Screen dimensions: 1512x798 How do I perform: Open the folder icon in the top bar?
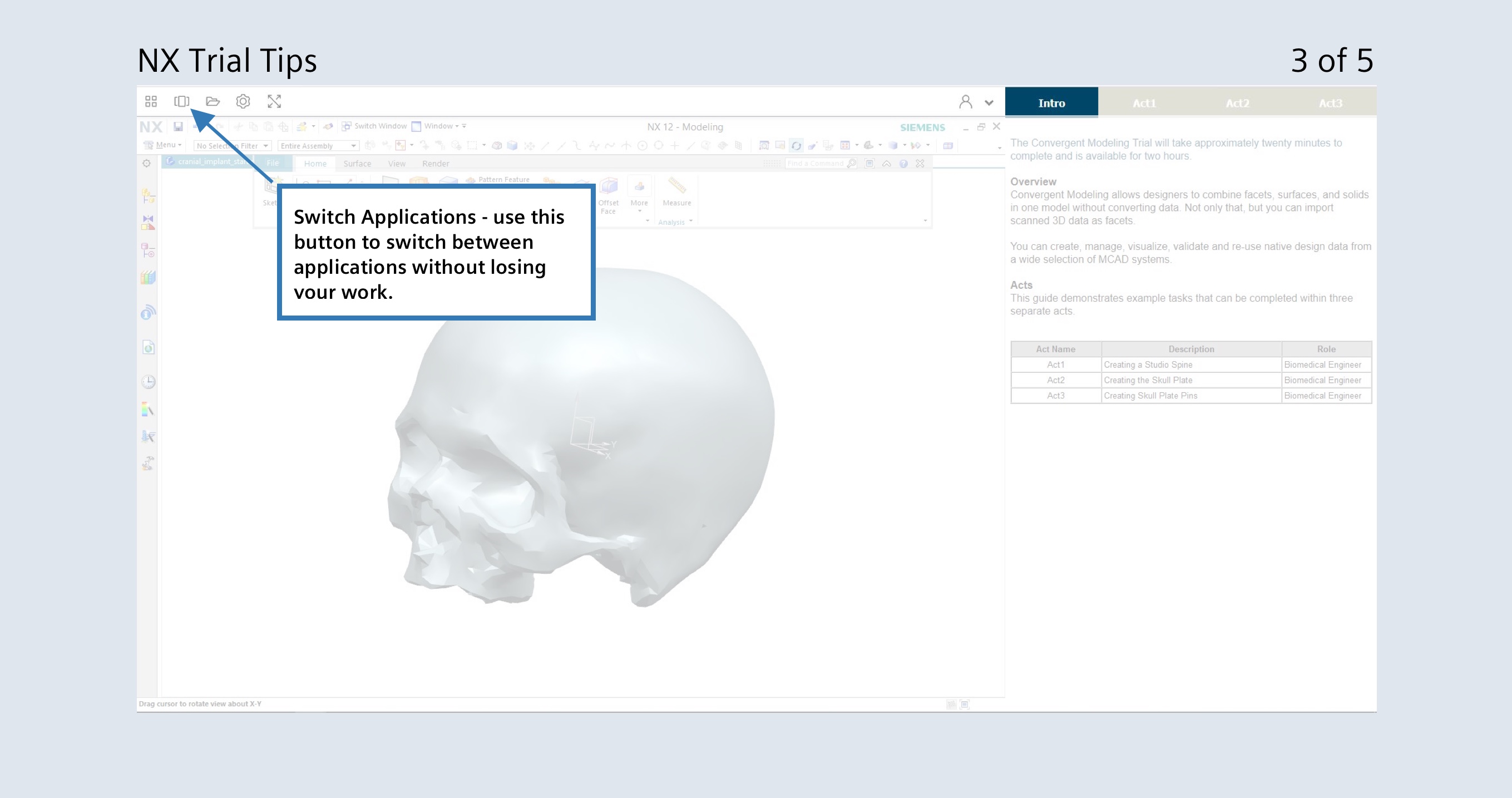pos(213,102)
